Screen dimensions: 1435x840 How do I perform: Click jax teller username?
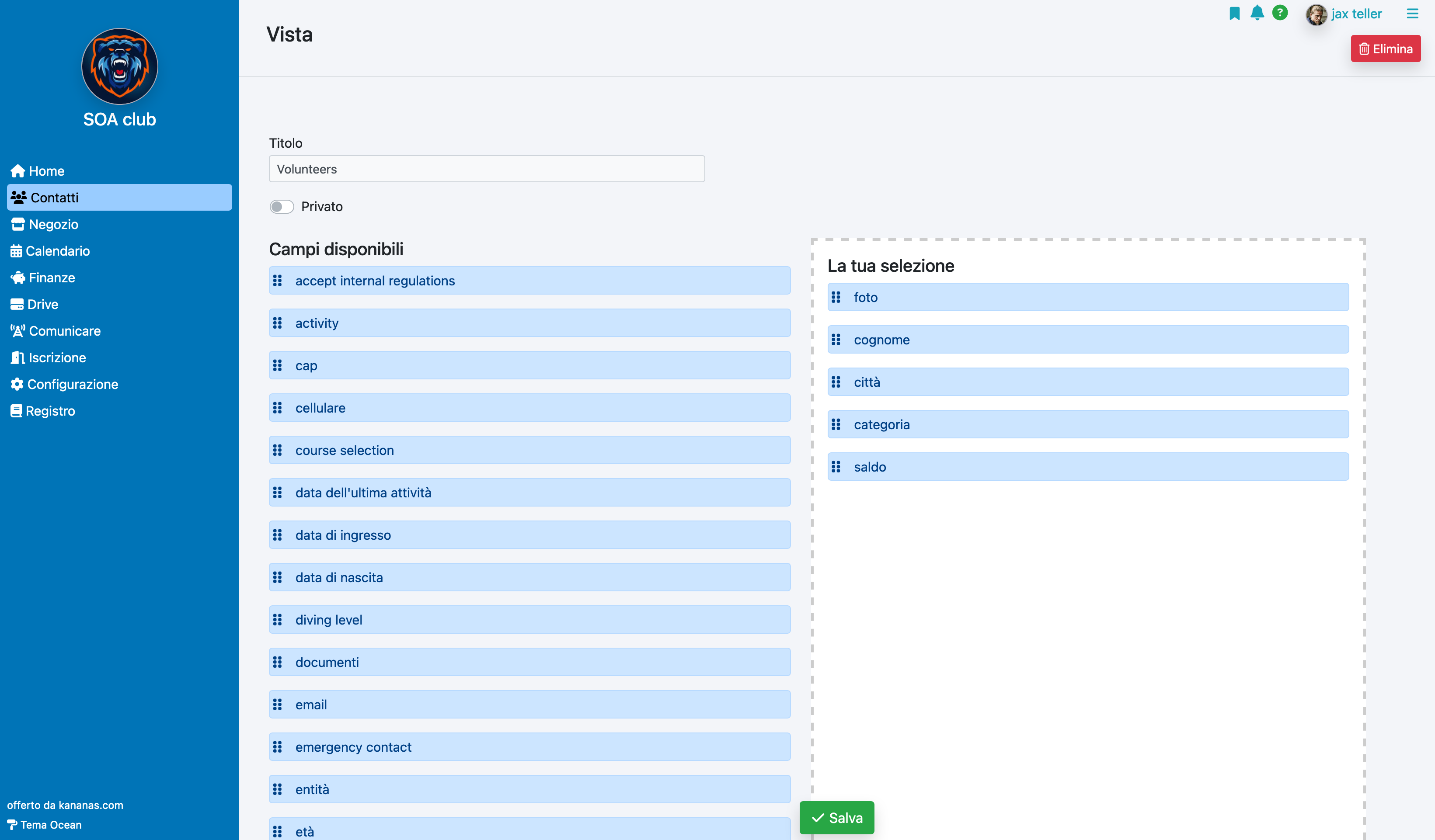click(x=1356, y=14)
